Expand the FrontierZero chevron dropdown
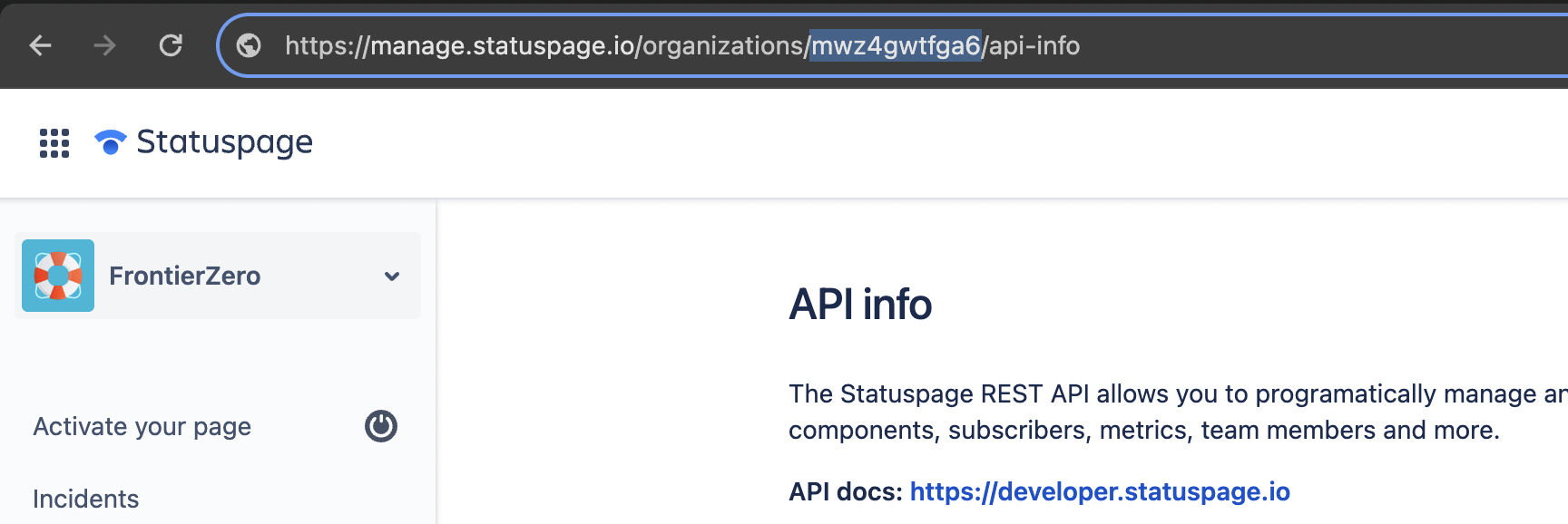 (392, 277)
